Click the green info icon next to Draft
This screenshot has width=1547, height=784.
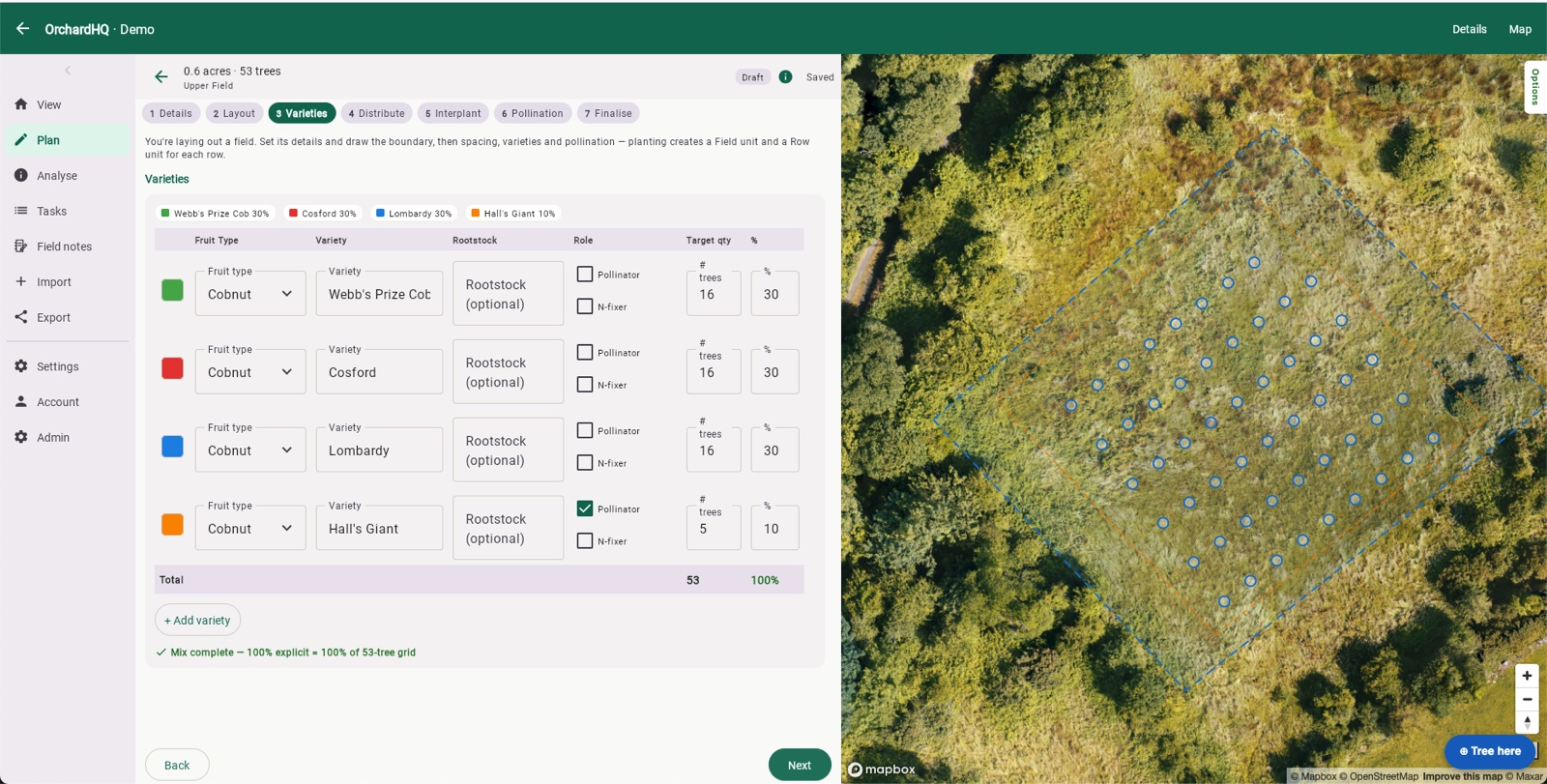(x=785, y=77)
